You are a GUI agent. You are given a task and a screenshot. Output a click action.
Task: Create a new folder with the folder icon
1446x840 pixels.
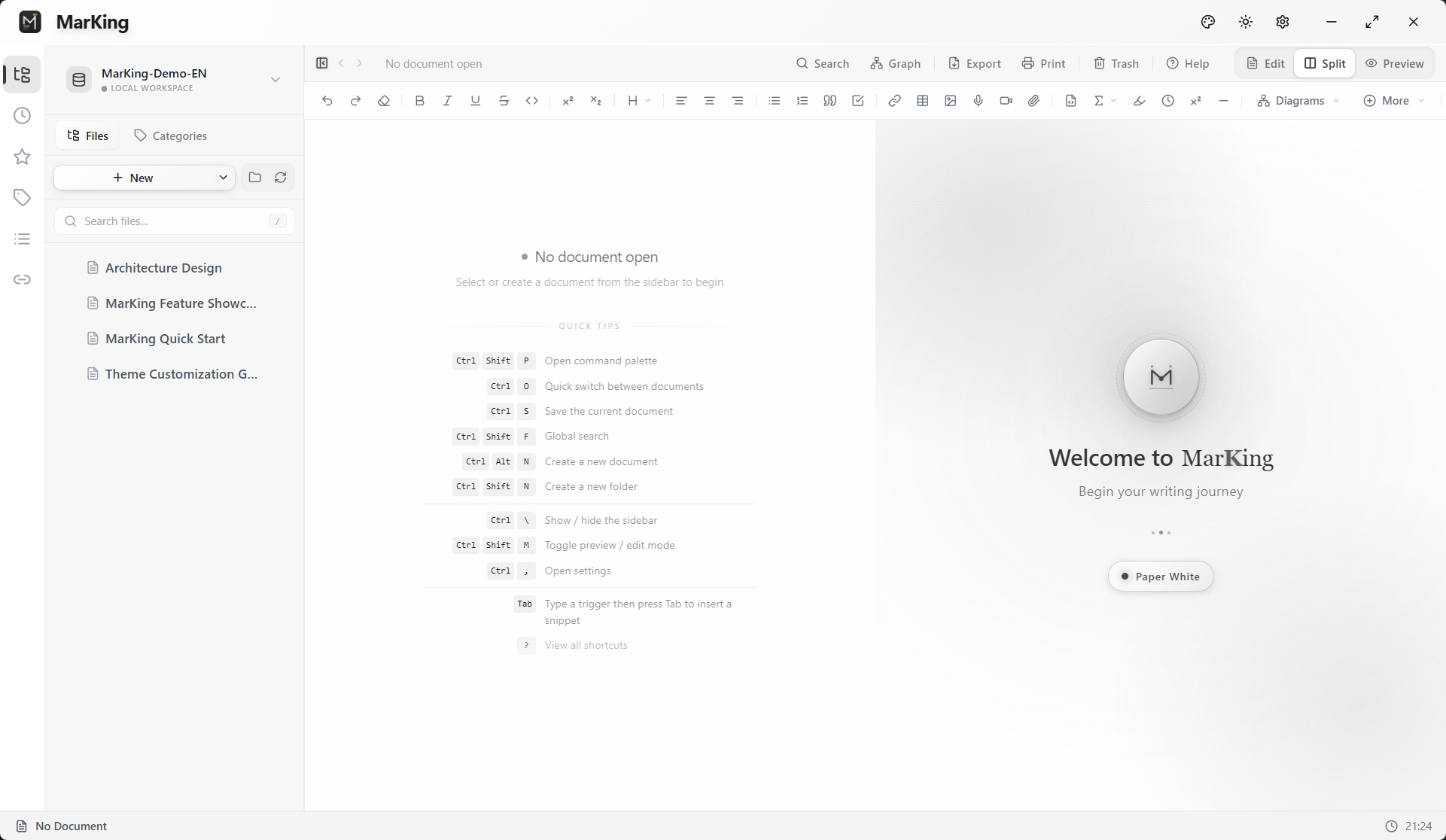pyautogui.click(x=255, y=178)
